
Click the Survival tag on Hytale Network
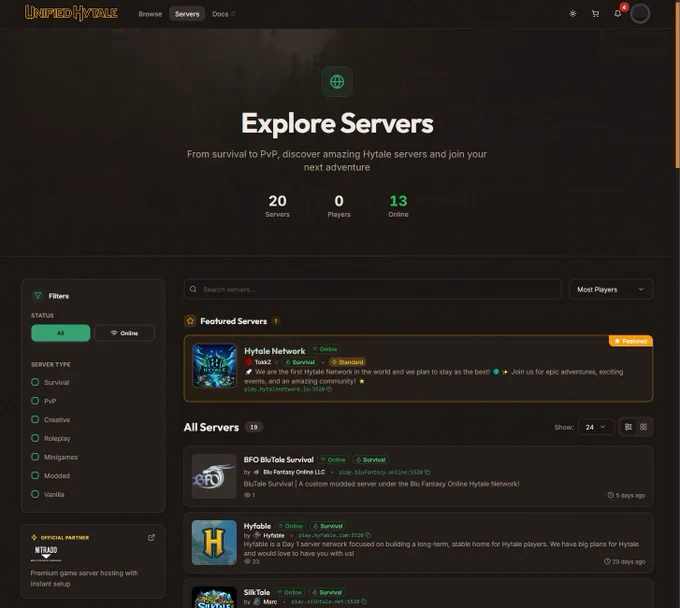pyautogui.click(x=300, y=362)
